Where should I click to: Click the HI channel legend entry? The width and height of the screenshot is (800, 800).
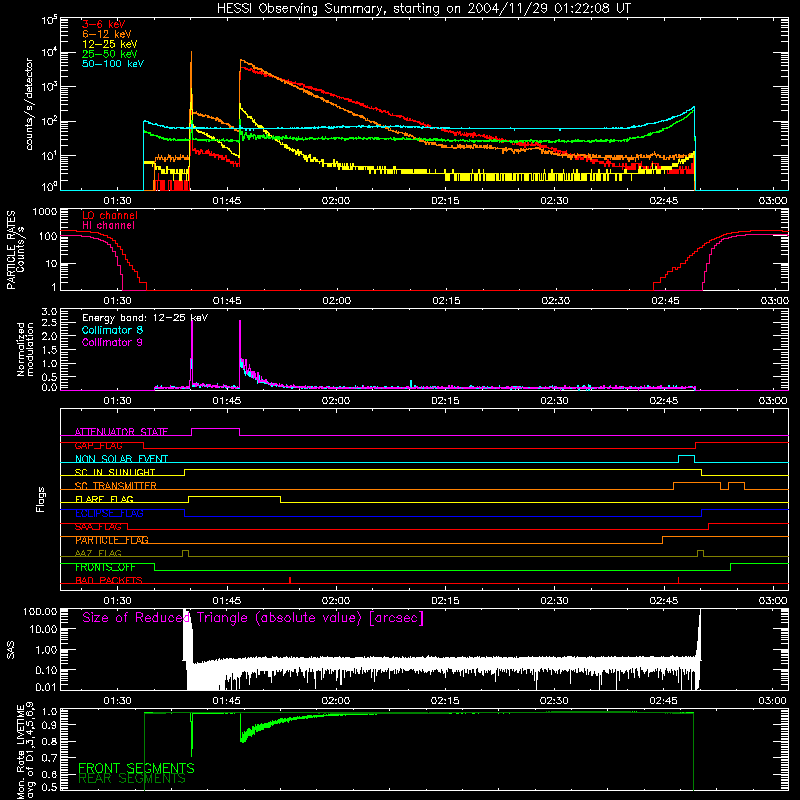pyautogui.click(x=108, y=226)
